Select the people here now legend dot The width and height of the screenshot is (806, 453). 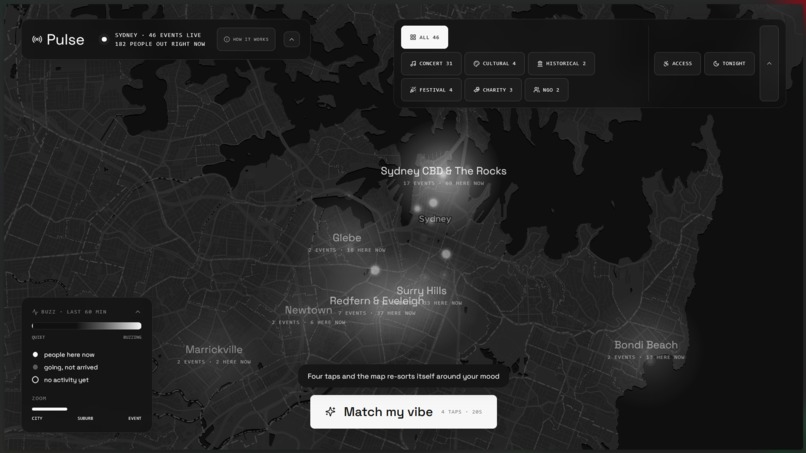[x=35, y=355]
